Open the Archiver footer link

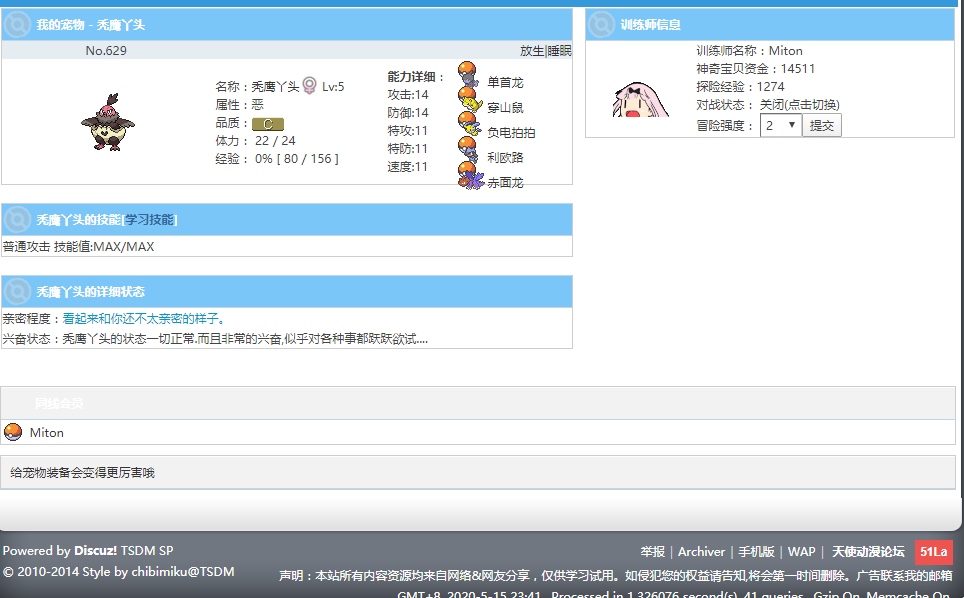pos(701,551)
